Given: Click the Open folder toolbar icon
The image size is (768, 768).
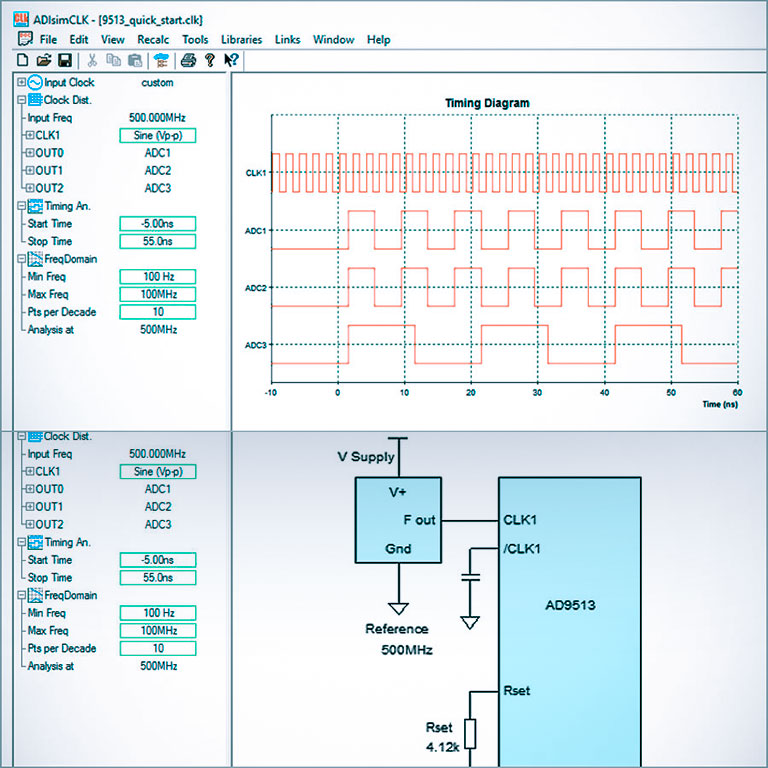Looking at the screenshot, I should (x=43, y=61).
